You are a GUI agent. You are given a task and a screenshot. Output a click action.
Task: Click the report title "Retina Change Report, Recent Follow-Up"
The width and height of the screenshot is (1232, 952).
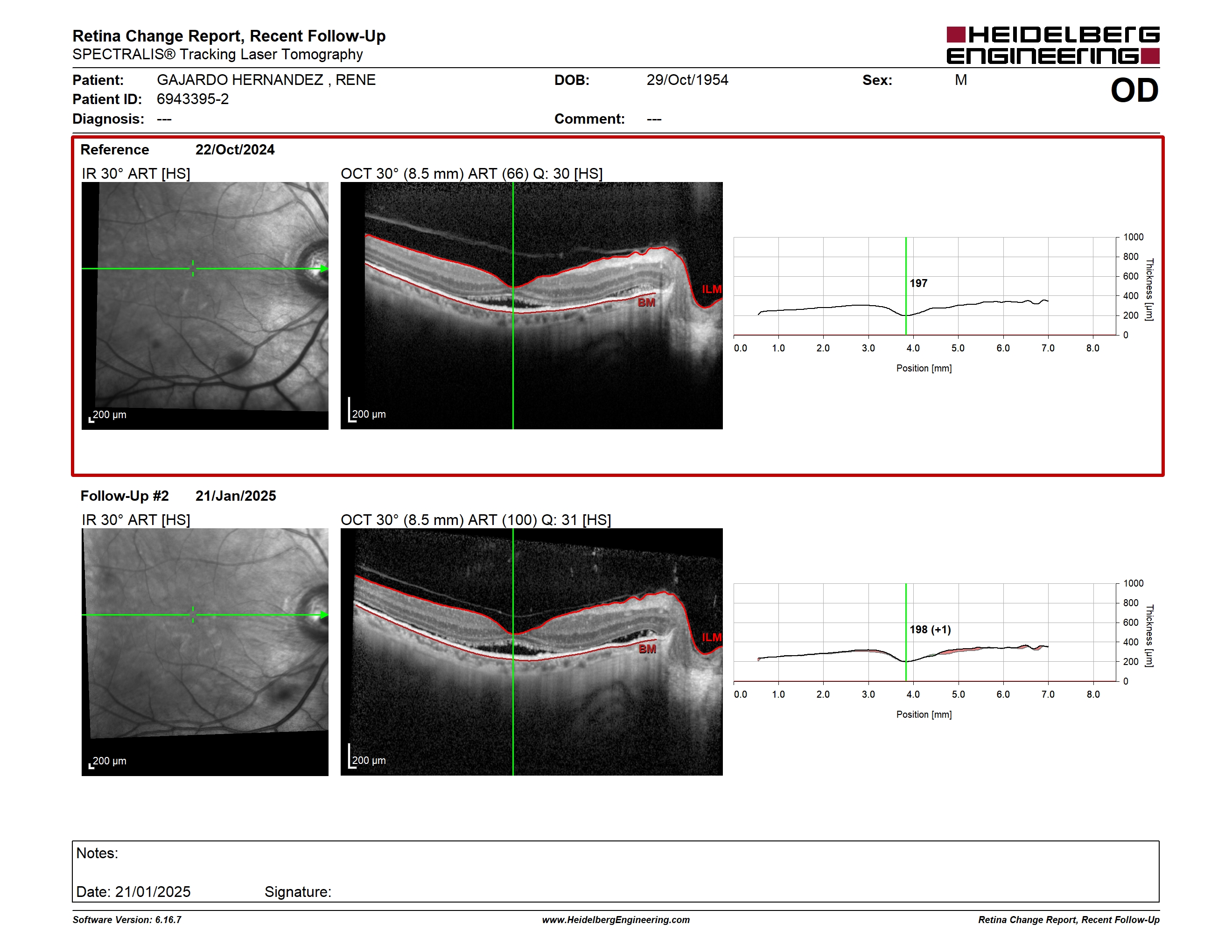229,36
